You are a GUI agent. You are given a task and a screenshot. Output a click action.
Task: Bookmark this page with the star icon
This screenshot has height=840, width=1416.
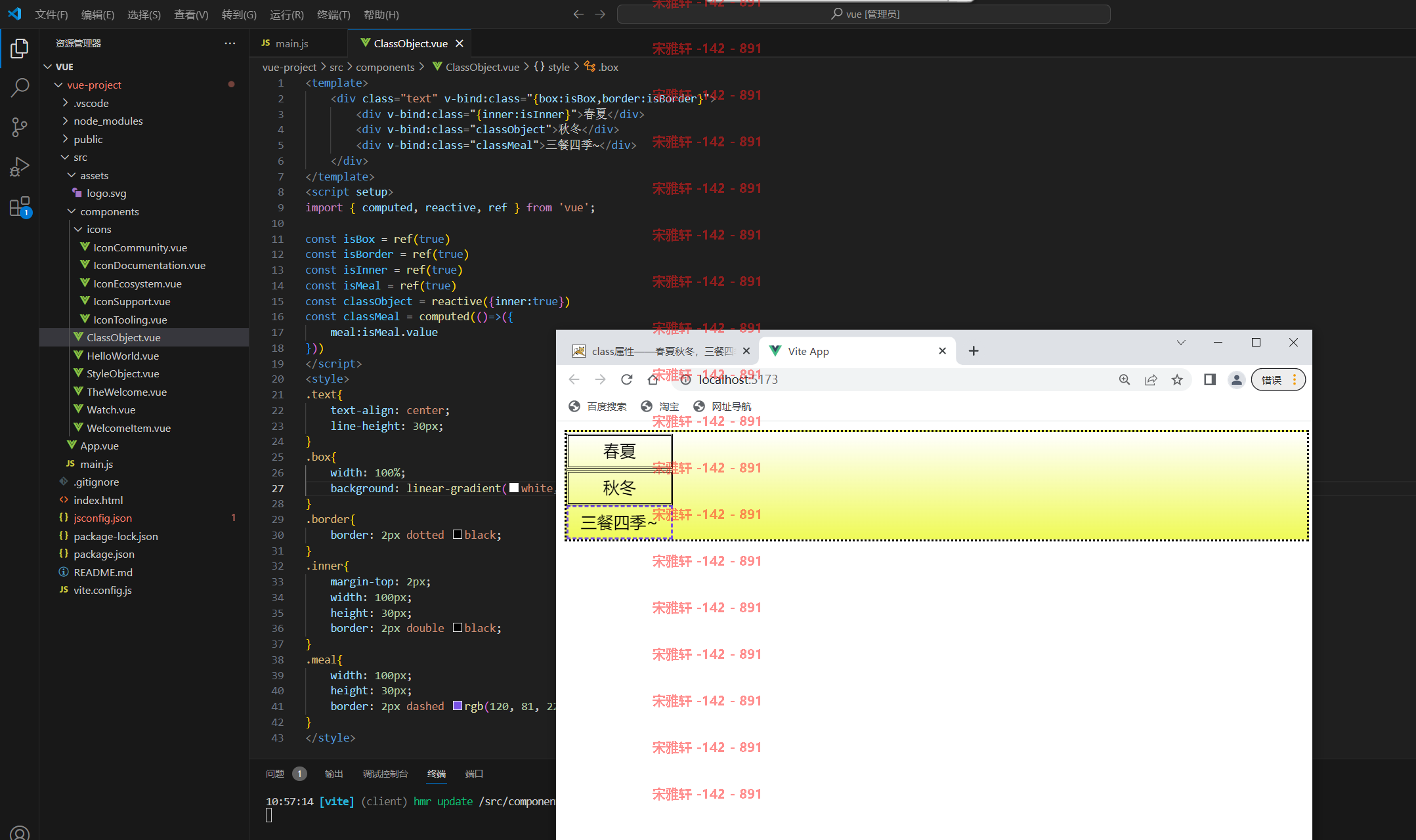[x=1177, y=379]
